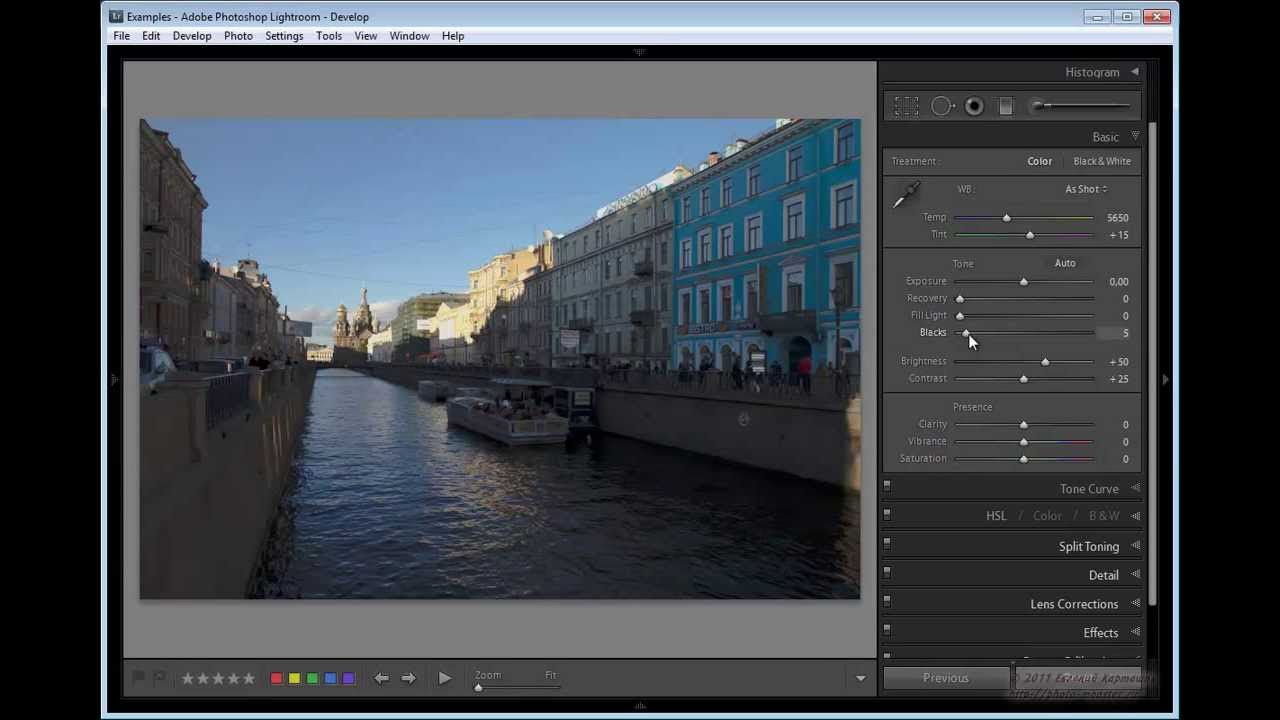Collapse the Histogram panel
The image size is (1280, 720).
pos(1134,72)
